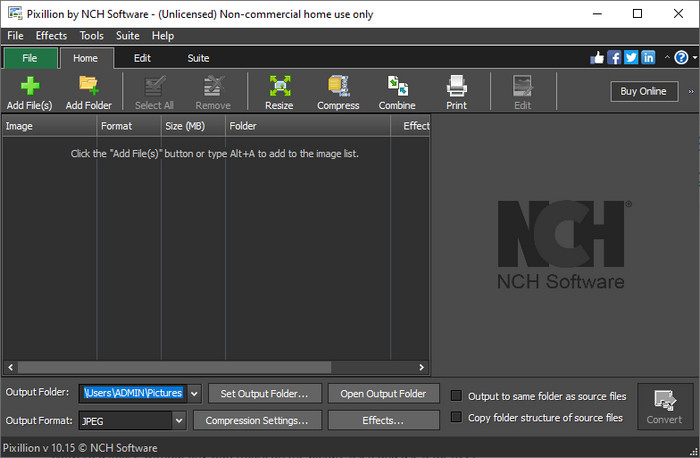Click the 'Output Format:' label

(x=39, y=421)
